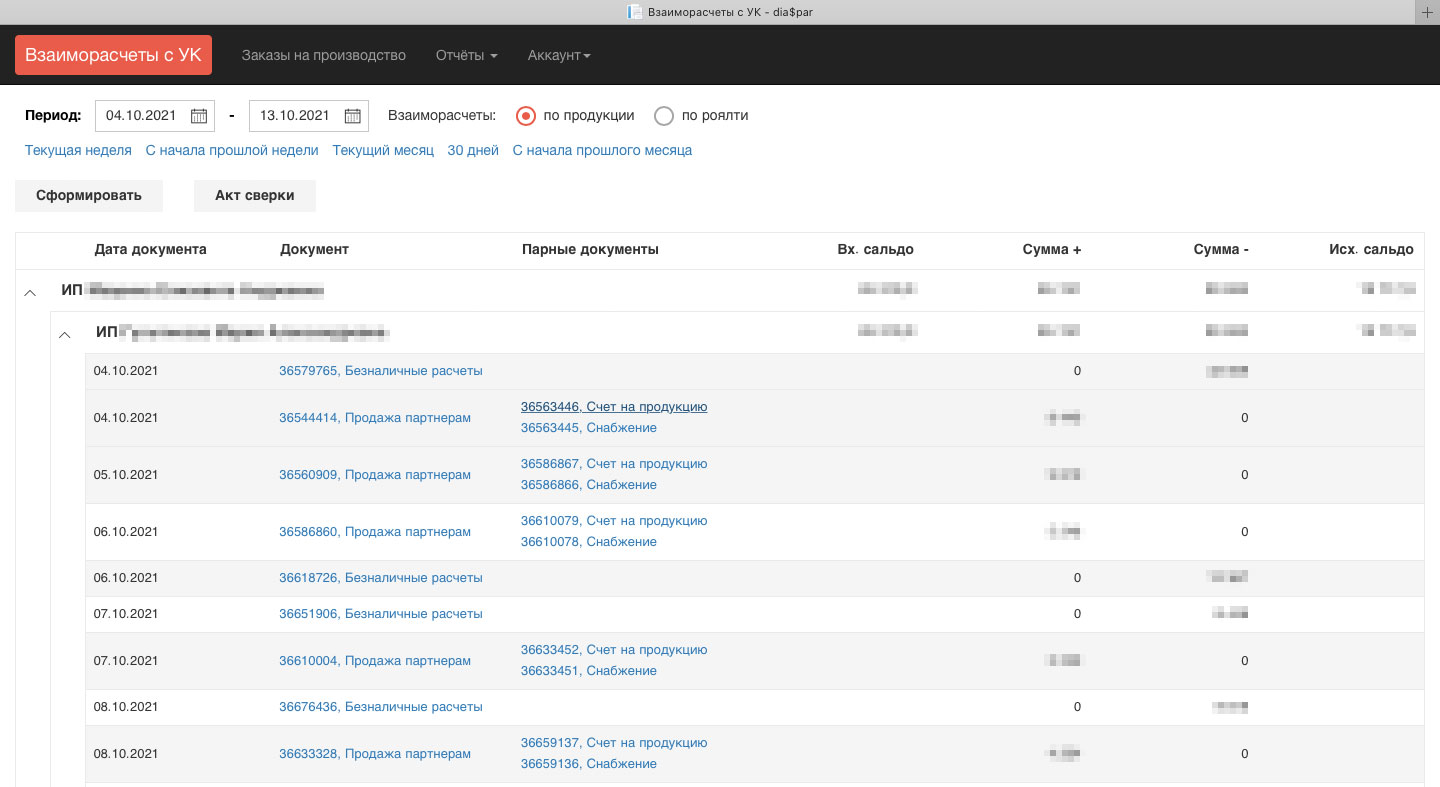Image resolution: width=1440 pixels, height=787 pixels.
Task: Open the Отчёты dropdown menu
Action: click(466, 55)
